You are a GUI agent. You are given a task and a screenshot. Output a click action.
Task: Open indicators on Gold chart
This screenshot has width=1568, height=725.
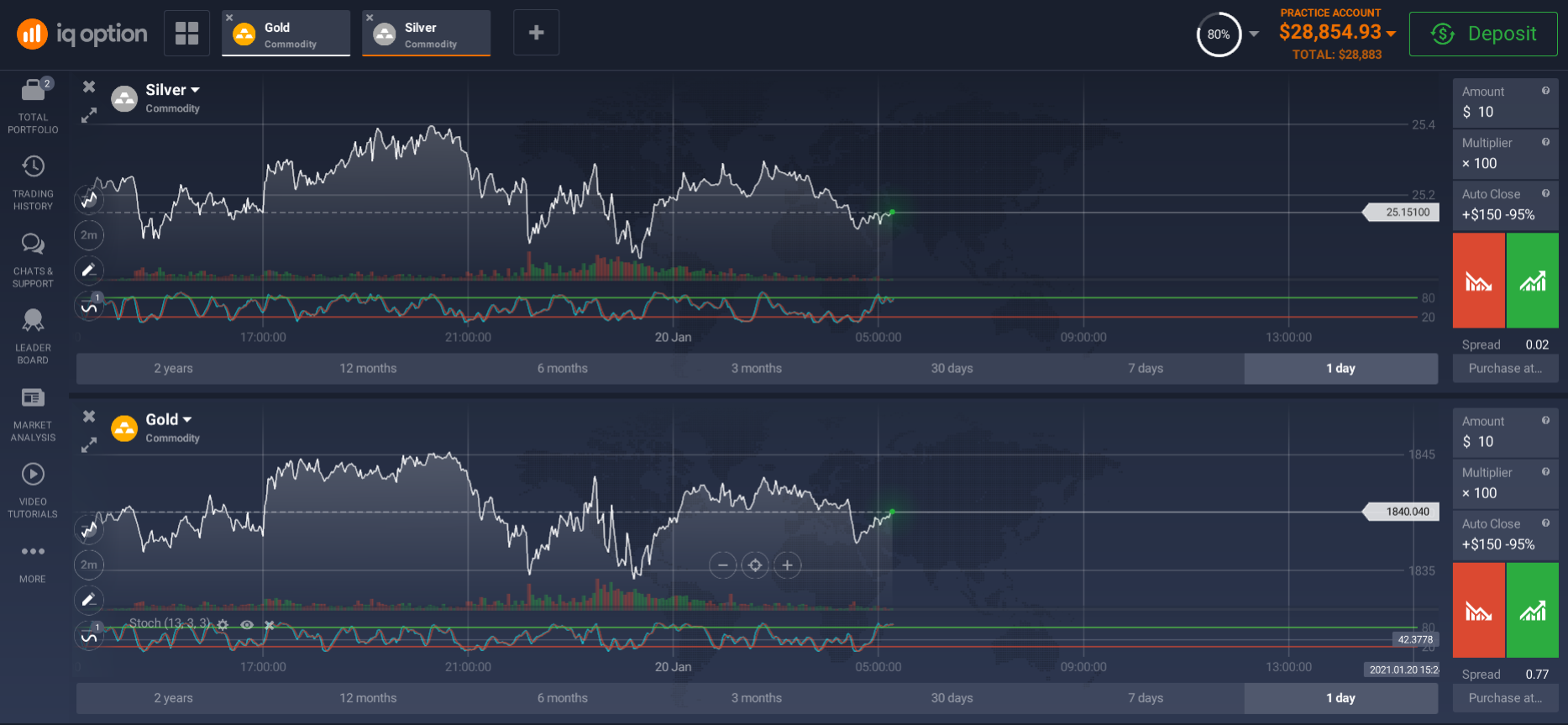point(89,636)
